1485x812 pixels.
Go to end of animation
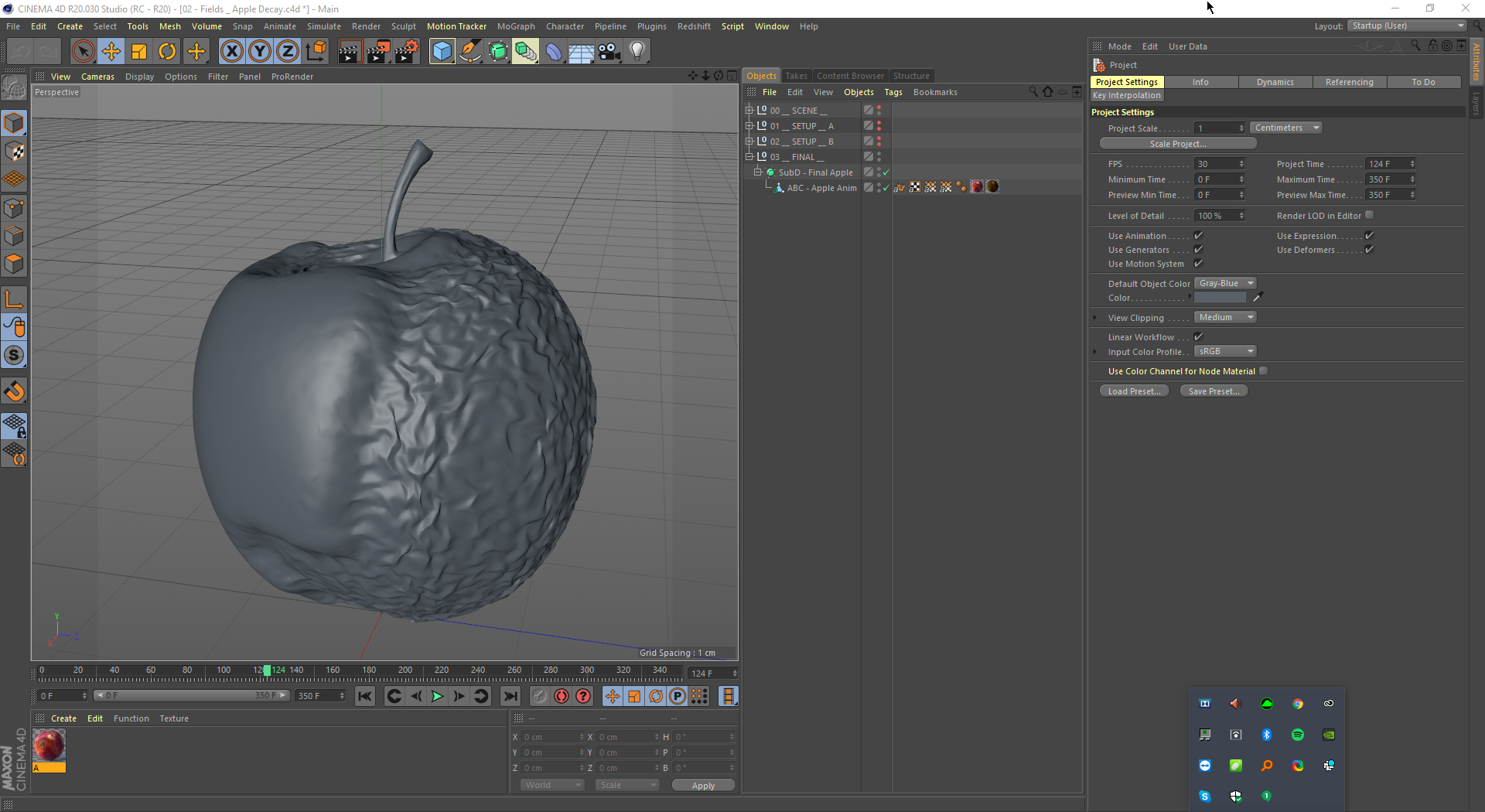pos(510,697)
